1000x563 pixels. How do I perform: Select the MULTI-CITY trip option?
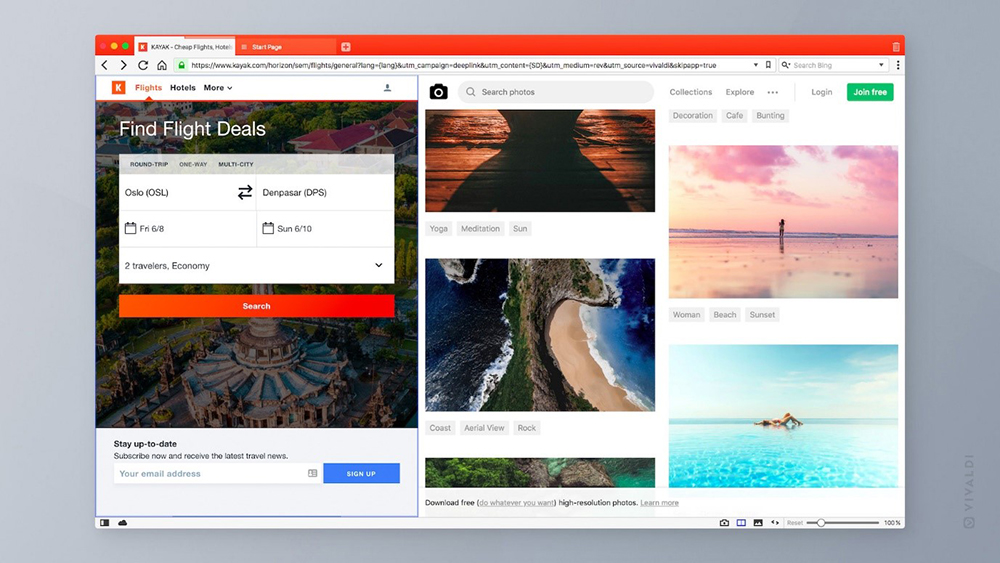(236, 164)
